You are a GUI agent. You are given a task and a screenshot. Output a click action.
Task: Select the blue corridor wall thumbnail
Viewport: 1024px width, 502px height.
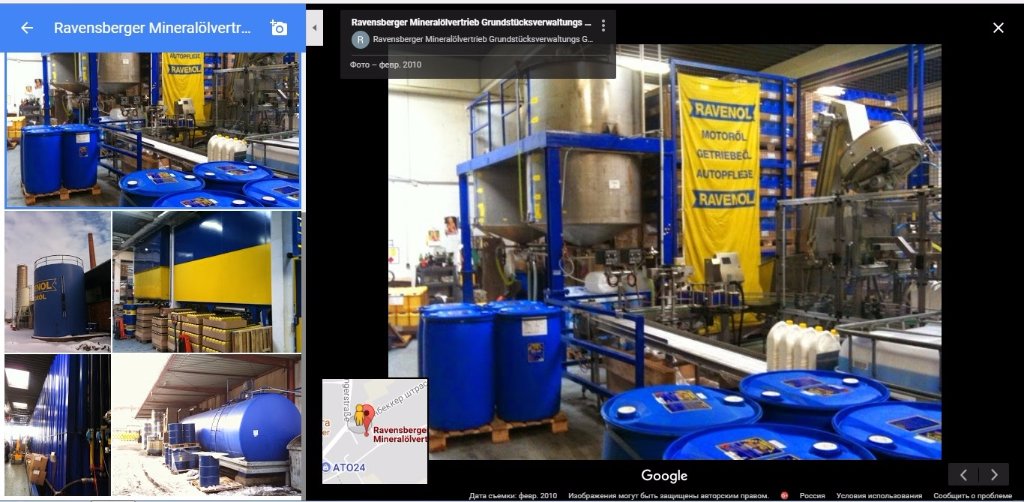point(57,425)
